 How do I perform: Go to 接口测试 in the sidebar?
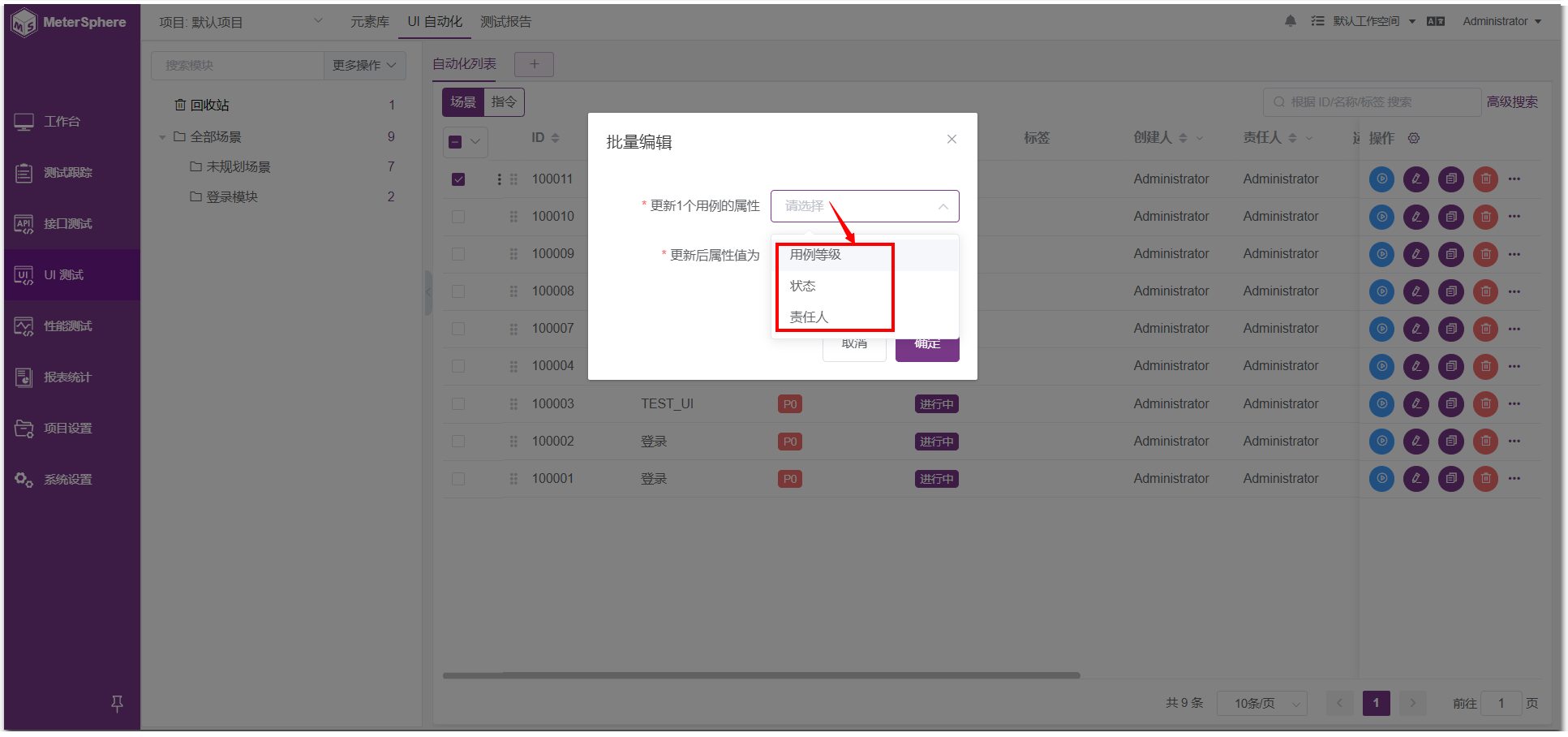[71, 224]
